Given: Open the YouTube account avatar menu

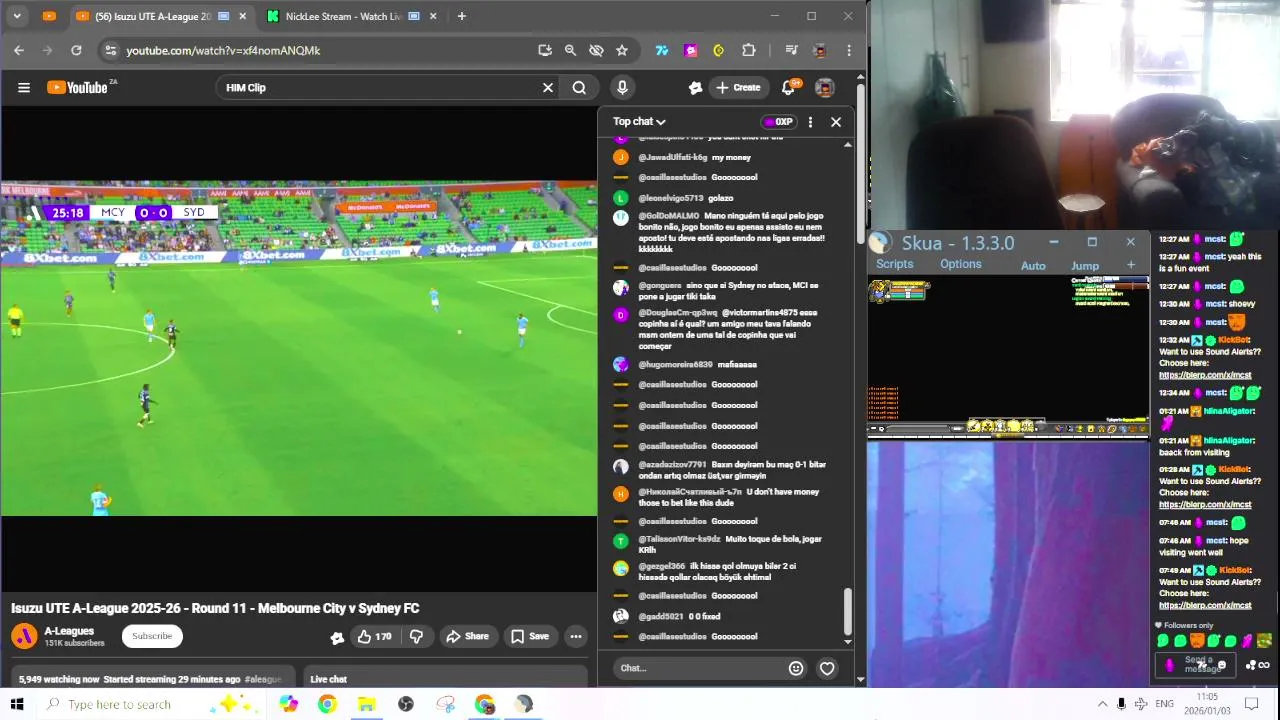Looking at the screenshot, I should click(x=825, y=88).
